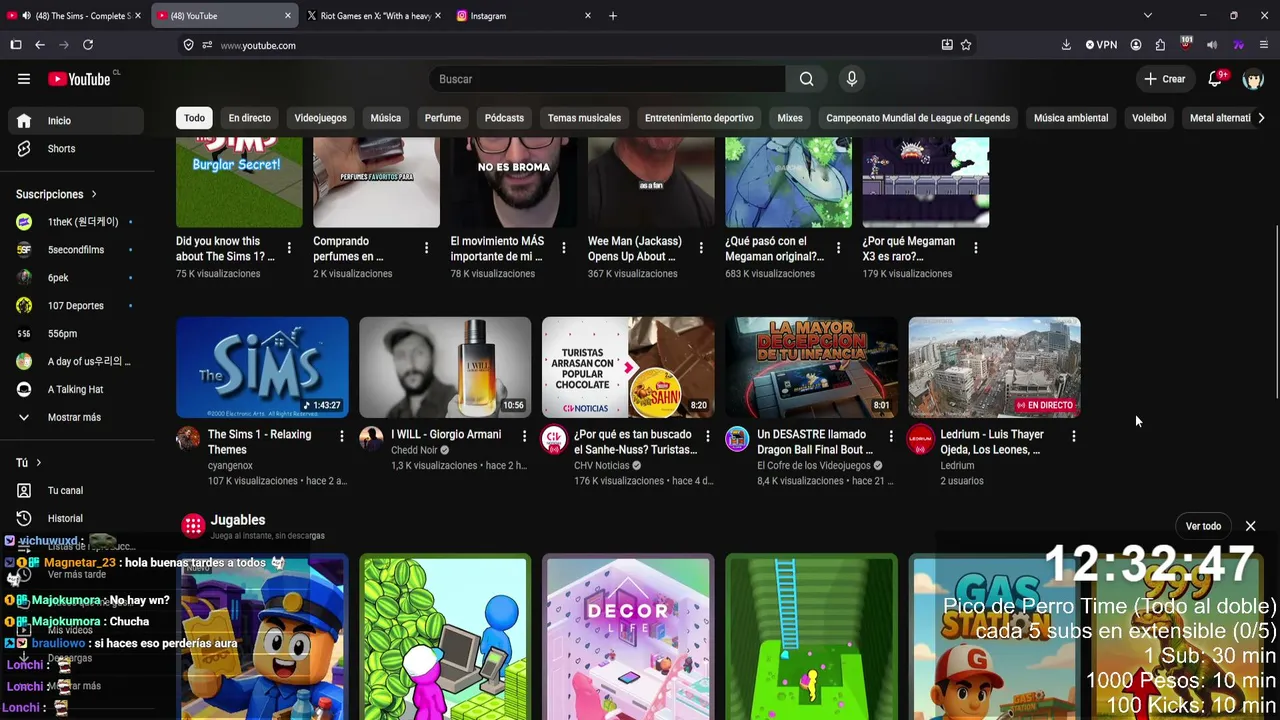The height and width of the screenshot is (720, 1280).
Task: Open the purple 7TV extension icon
Action: point(1238,45)
